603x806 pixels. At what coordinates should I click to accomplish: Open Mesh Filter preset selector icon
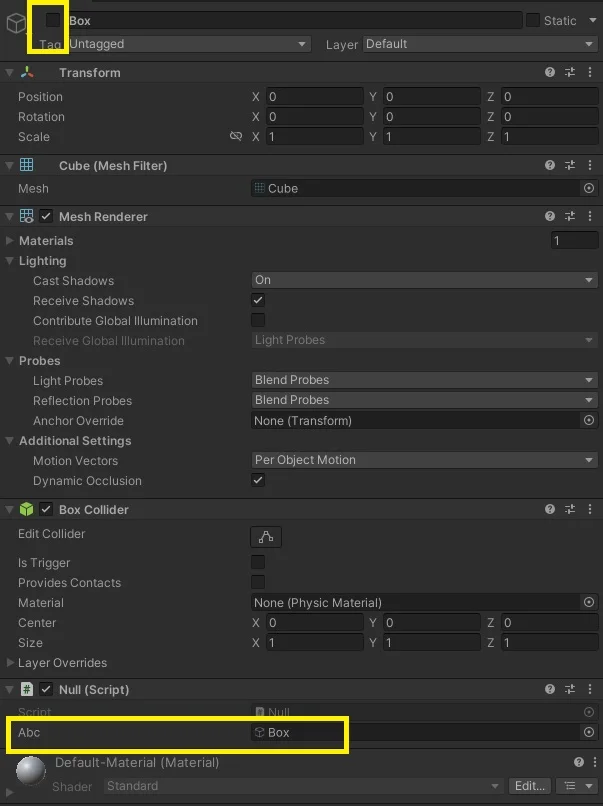(x=570, y=165)
